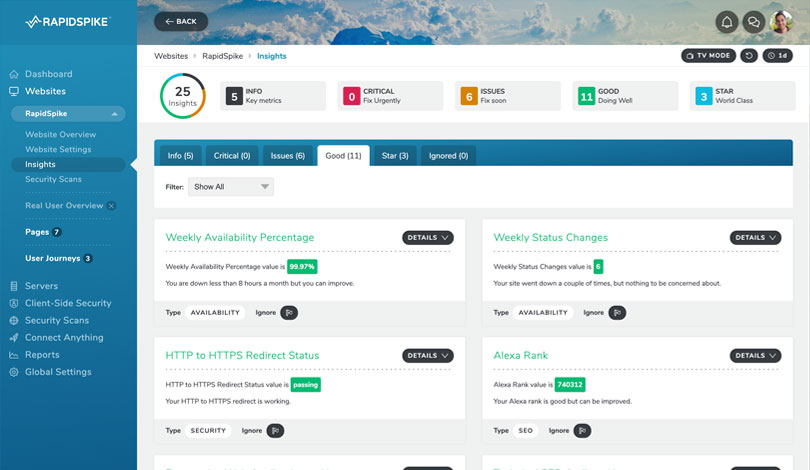The width and height of the screenshot is (810, 470).
Task: Open the notifications bell icon
Action: [x=726, y=22]
